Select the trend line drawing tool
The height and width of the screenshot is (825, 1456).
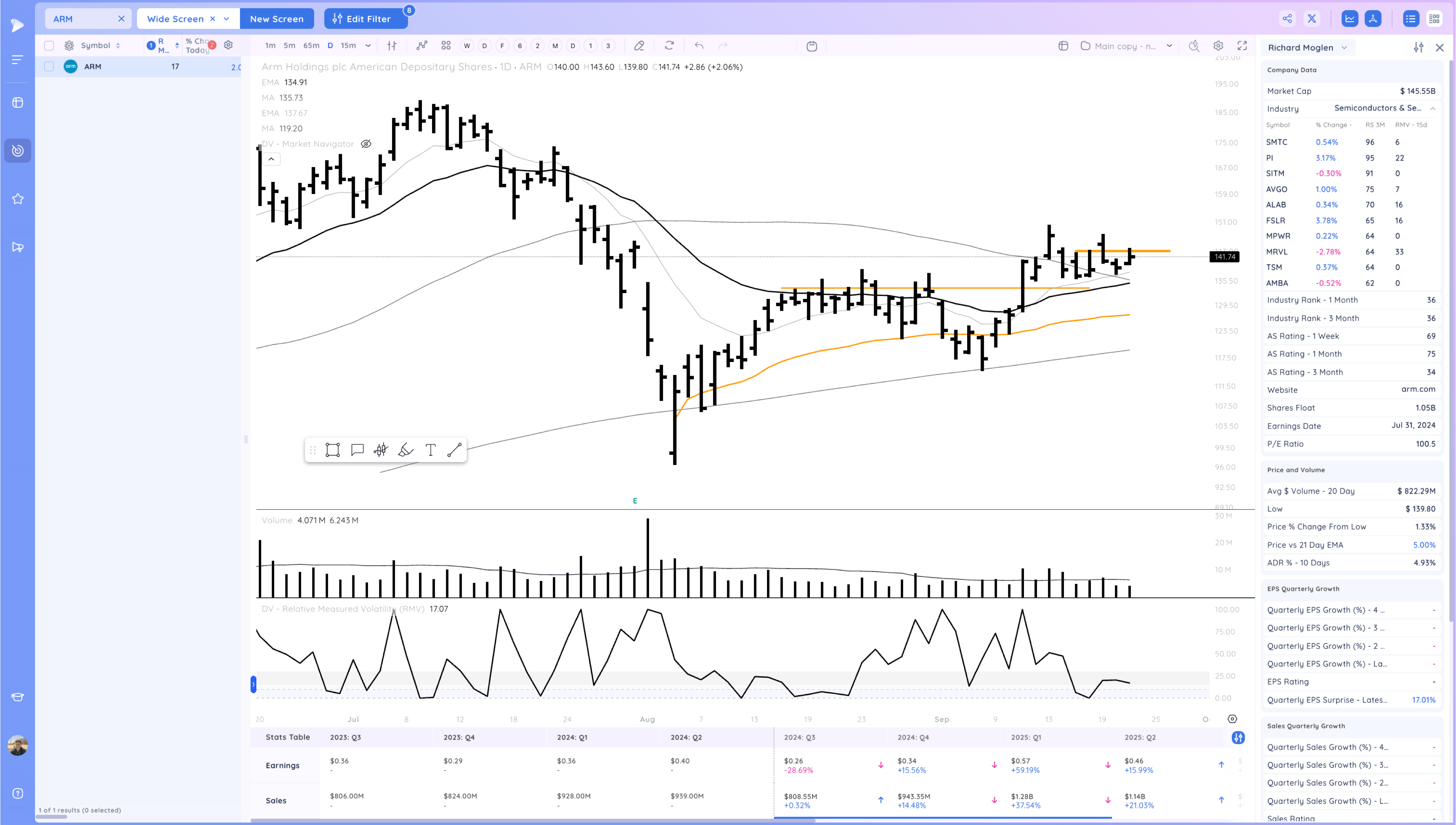tap(454, 450)
